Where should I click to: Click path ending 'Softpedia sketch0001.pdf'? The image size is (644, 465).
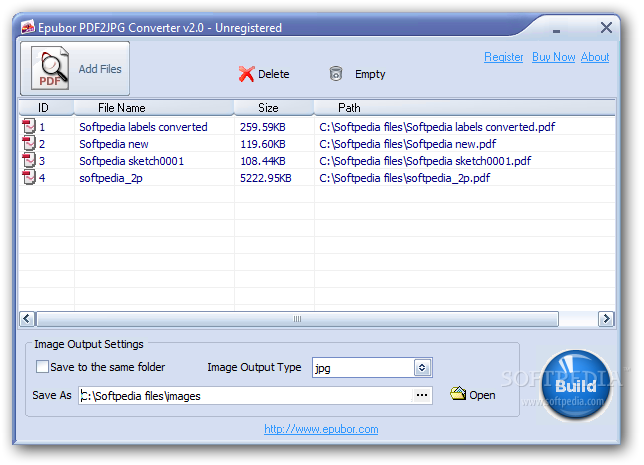pos(425,161)
